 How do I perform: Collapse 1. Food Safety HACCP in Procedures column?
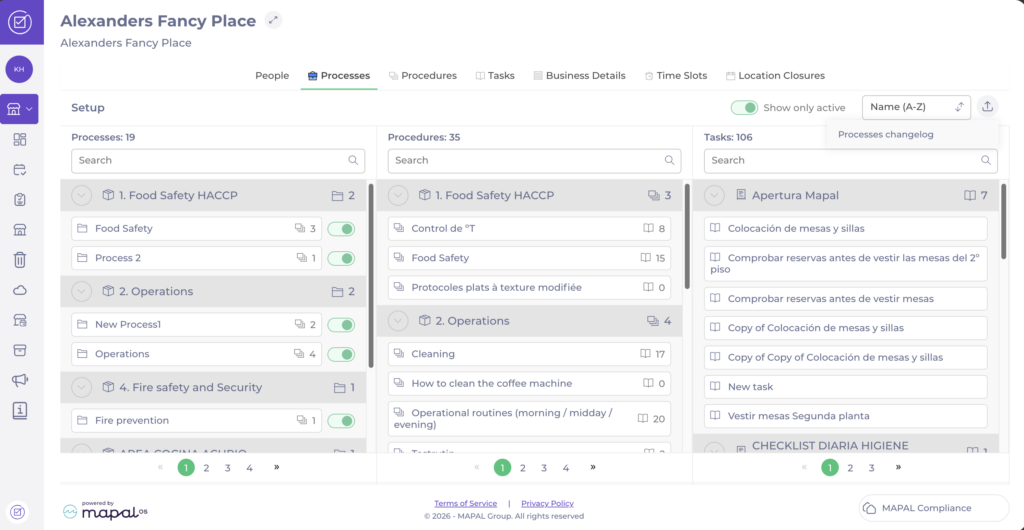(x=398, y=195)
